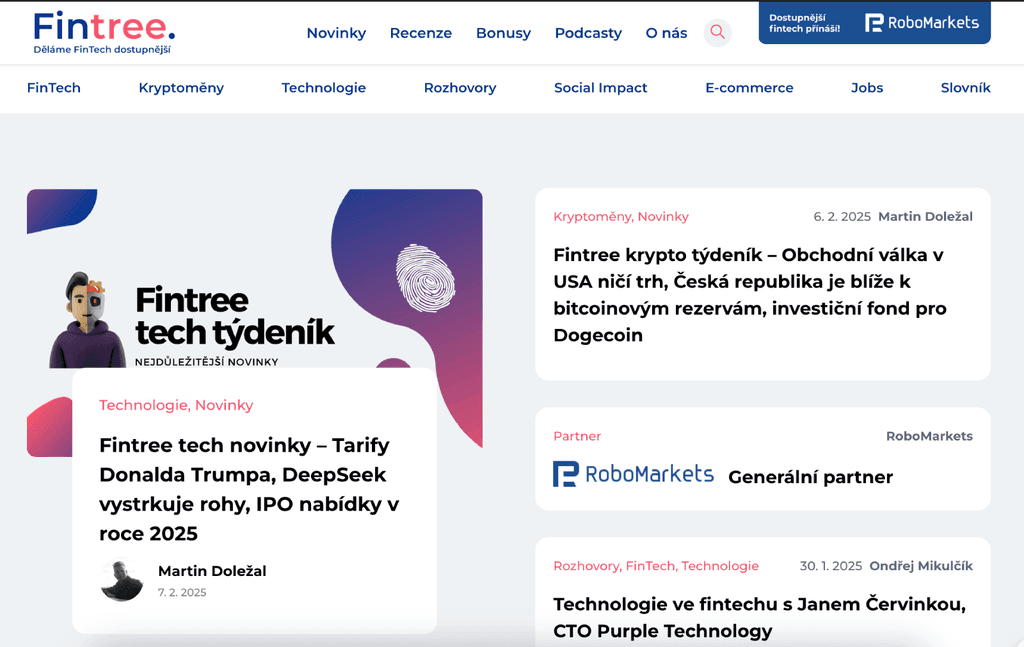Open the interview with Jan Červinka article
This screenshot has height=647, width=1024.
[758, 617]
